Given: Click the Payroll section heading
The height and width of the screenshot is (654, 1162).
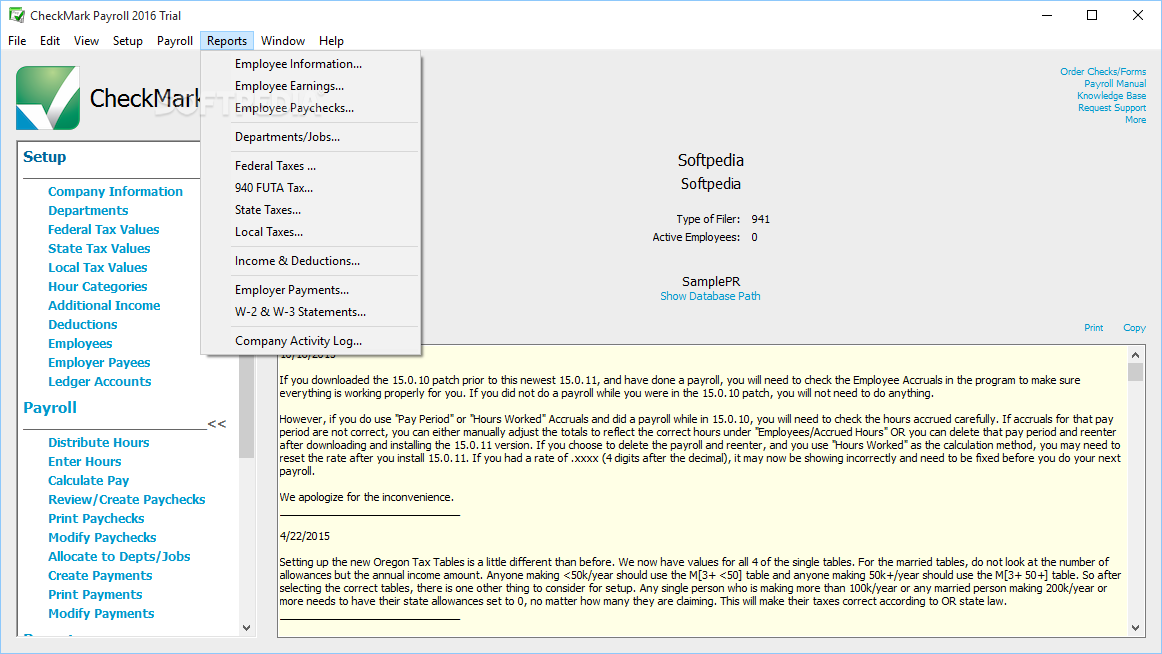Looking at the screenshot, I should tap(50, 407).
